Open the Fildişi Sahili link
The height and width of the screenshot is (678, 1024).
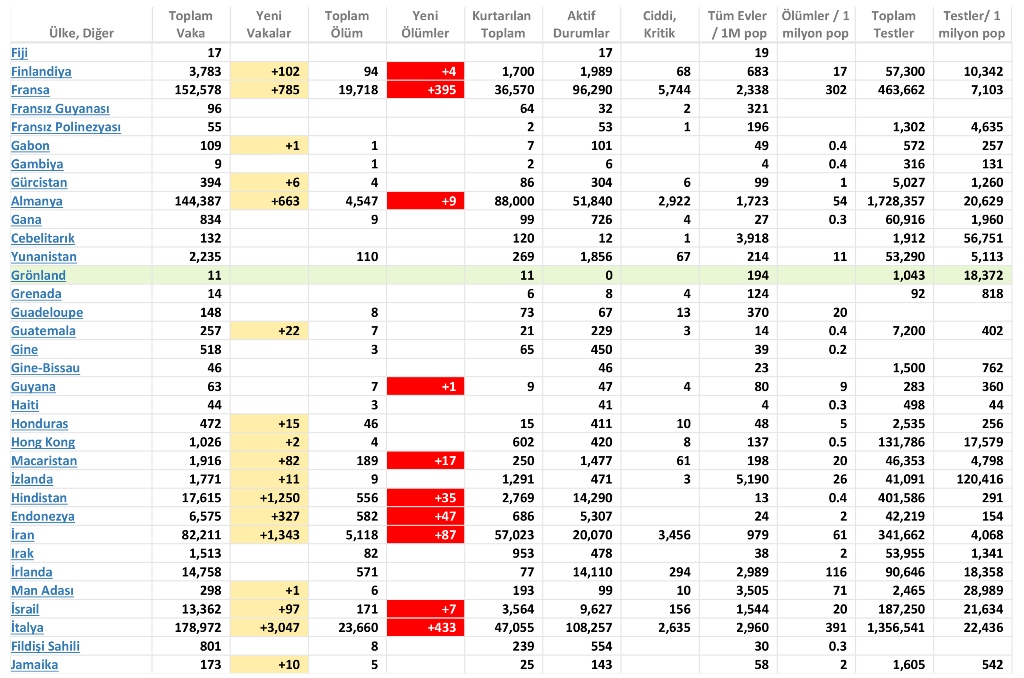pos(45,646)
